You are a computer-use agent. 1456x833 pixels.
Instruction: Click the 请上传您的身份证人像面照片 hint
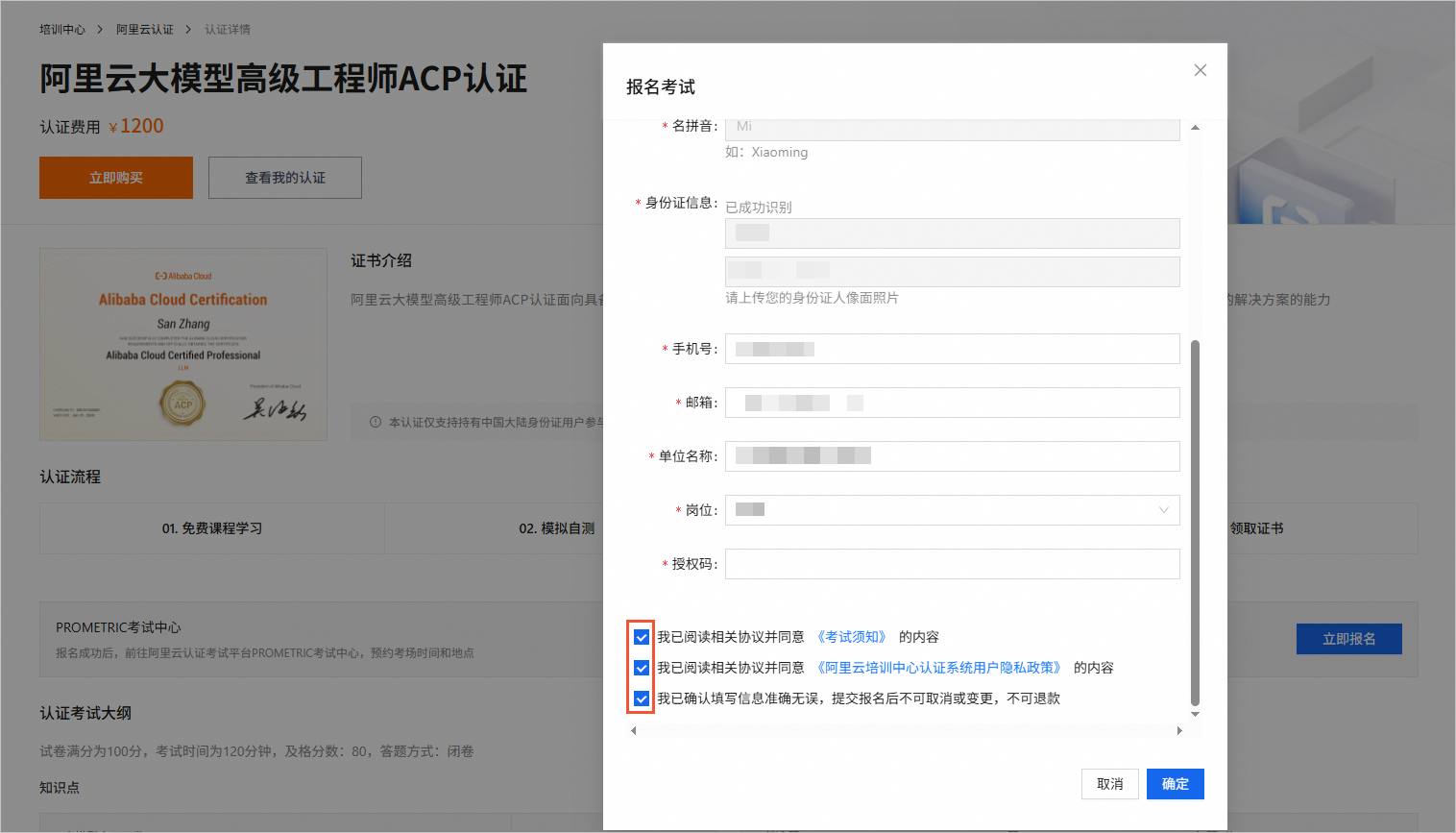(812, 298)
